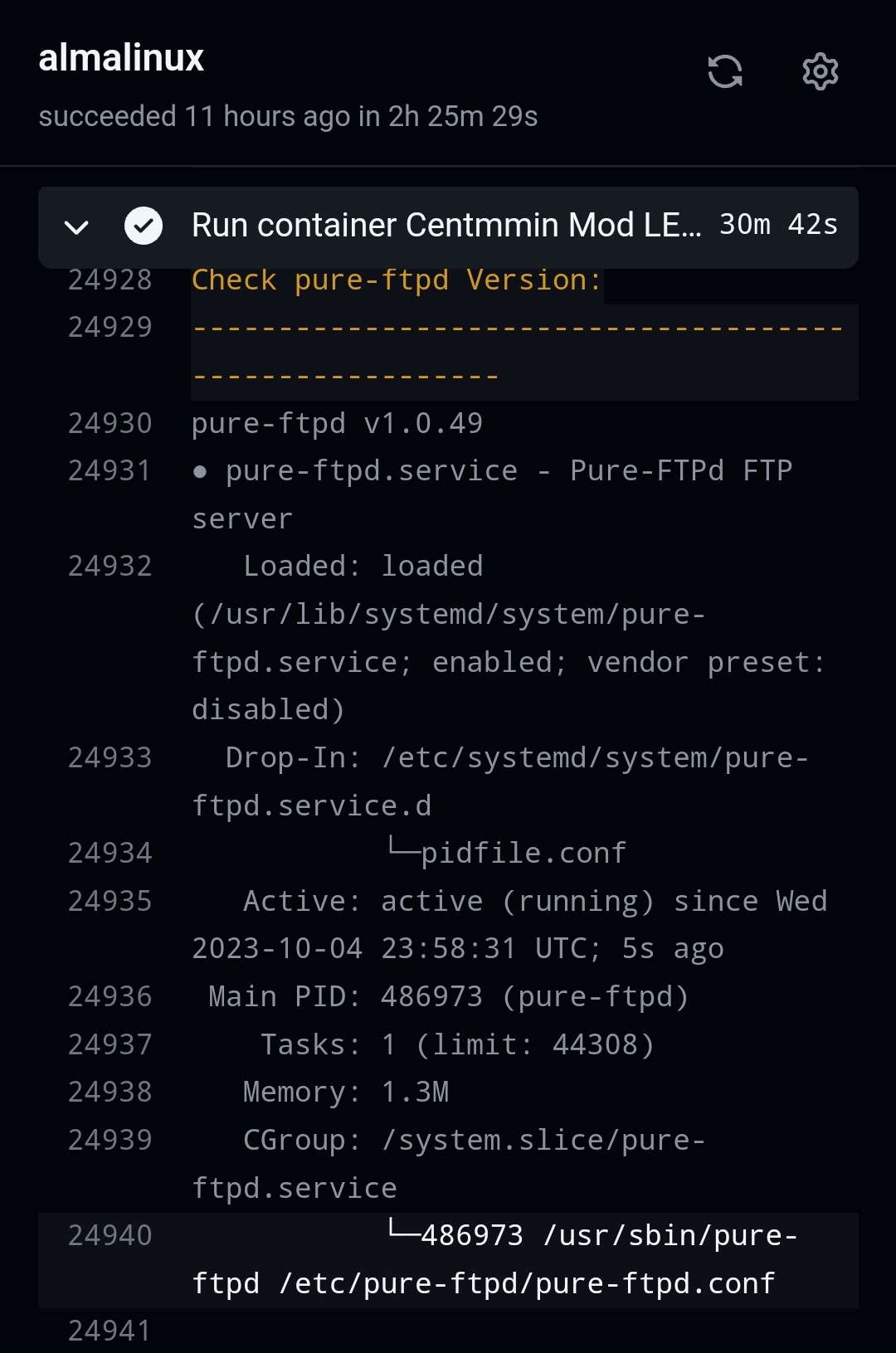Image resolution: width=896 pixels, height=1353 pixels.
Task: Select log line number 24932
Action: tap(110, 567)
